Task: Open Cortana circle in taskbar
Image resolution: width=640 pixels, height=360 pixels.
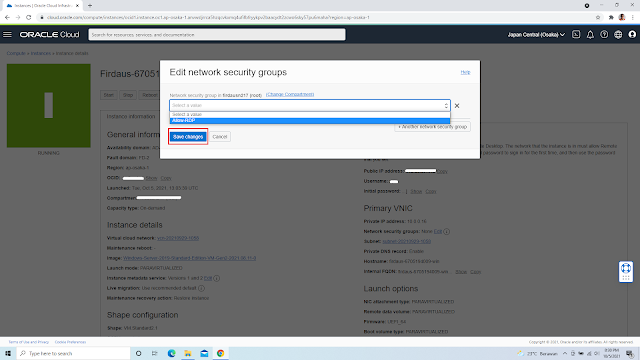Action: [138, 353]
